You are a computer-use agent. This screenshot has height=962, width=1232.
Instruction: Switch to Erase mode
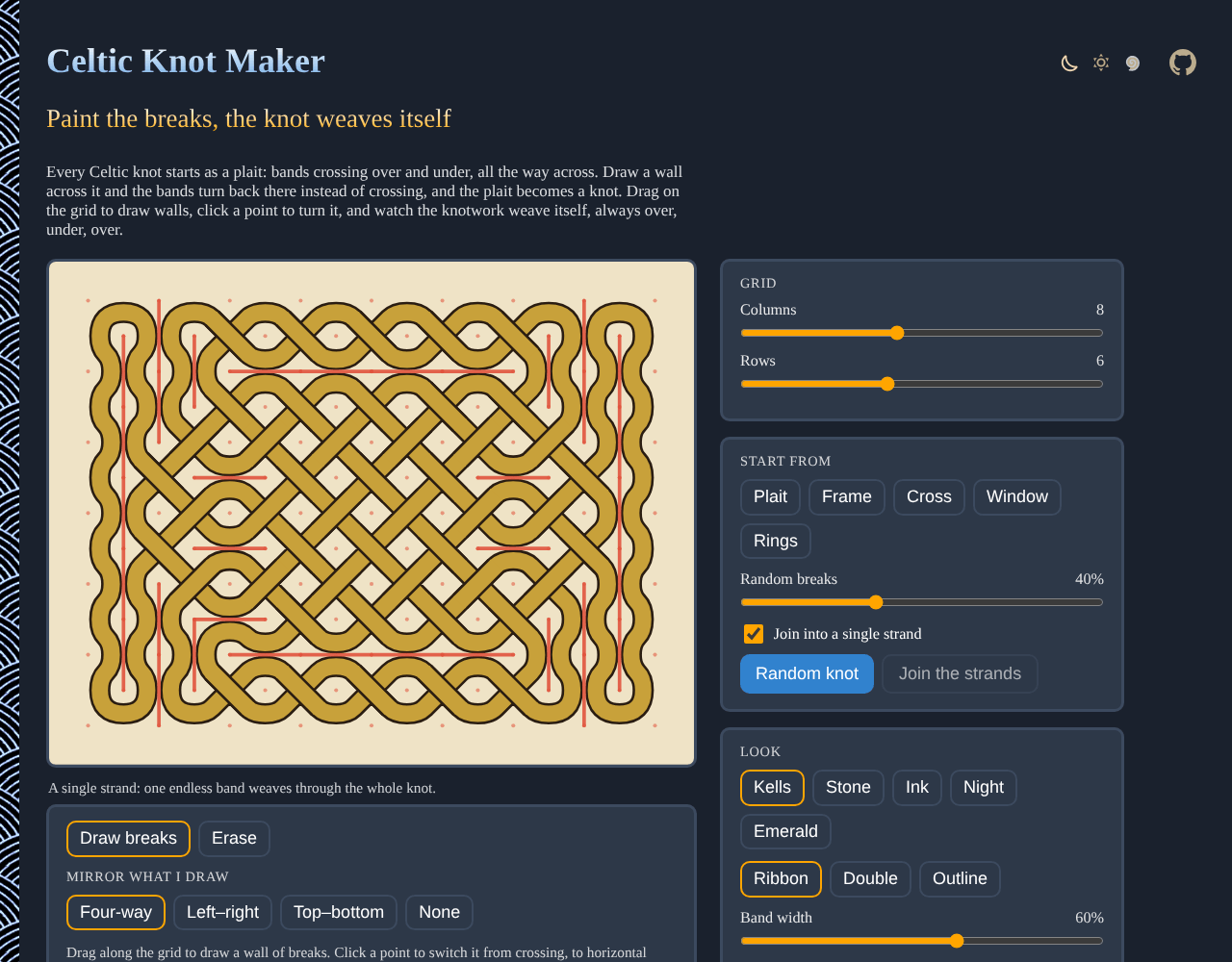(234, 839)
